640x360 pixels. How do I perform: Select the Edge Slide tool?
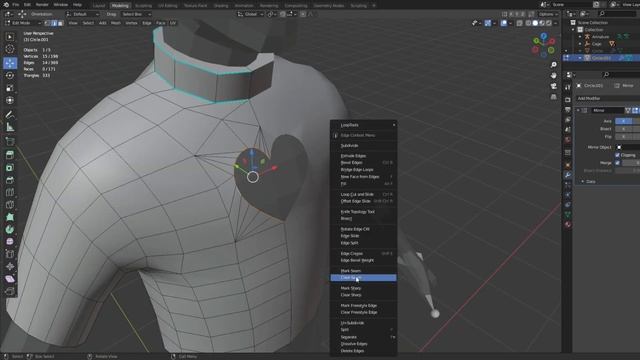10,254
